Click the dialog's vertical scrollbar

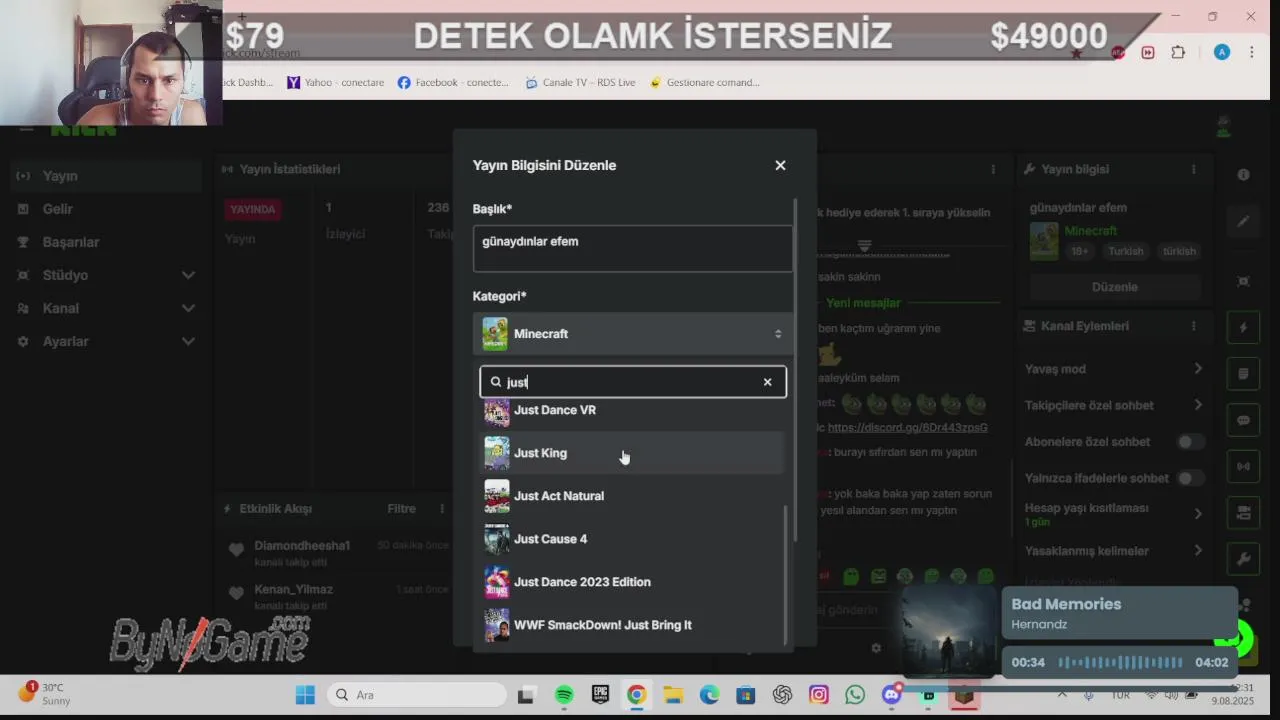pyautogui.click(x=796, y=370)
